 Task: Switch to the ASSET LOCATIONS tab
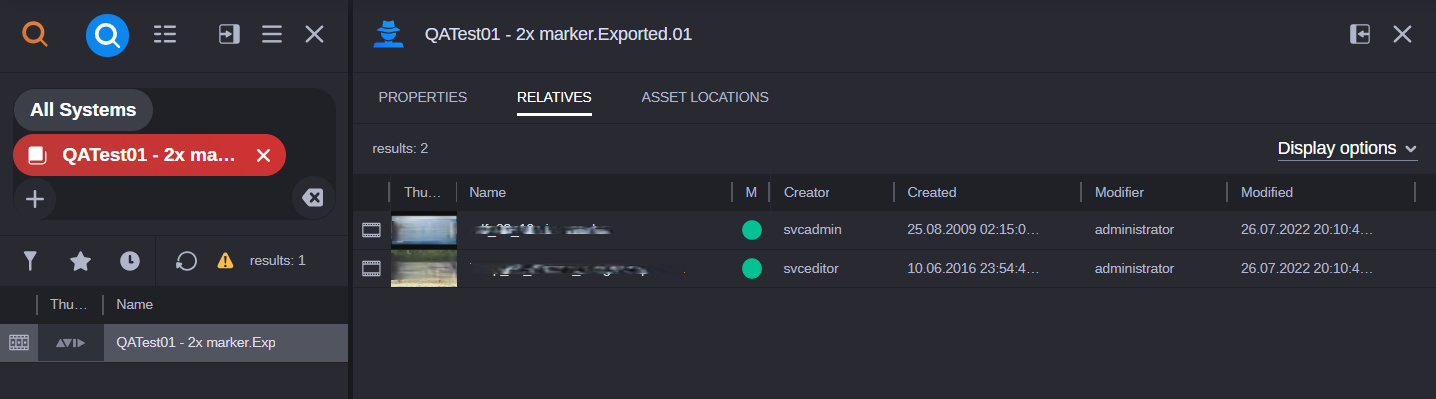pos(705,97)
